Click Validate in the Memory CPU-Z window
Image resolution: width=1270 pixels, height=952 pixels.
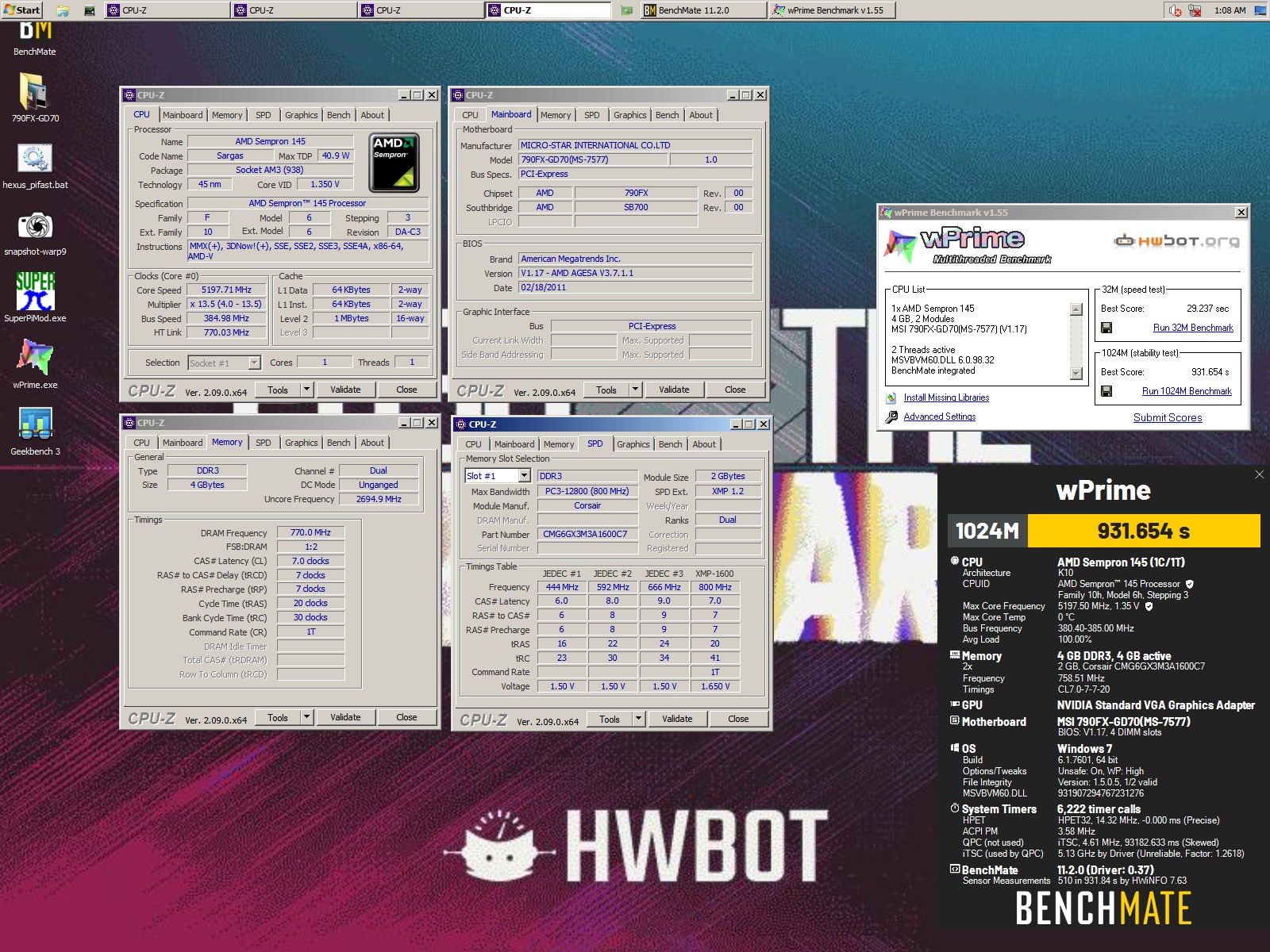[x=345, y=717]
